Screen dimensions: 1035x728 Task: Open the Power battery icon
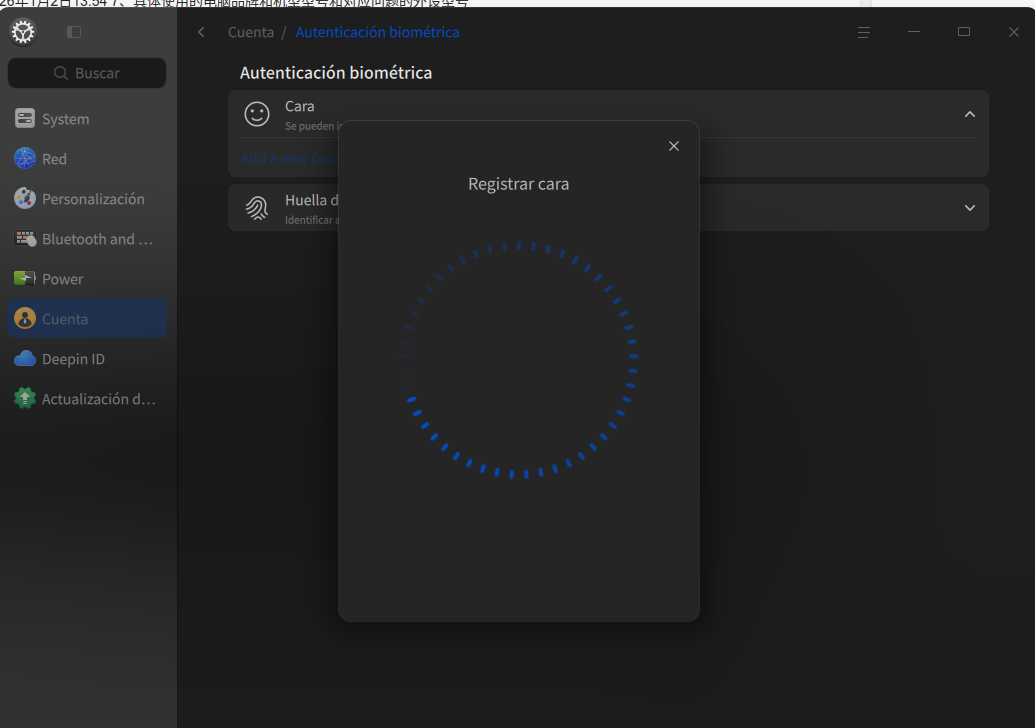click(x=25, y=279)
